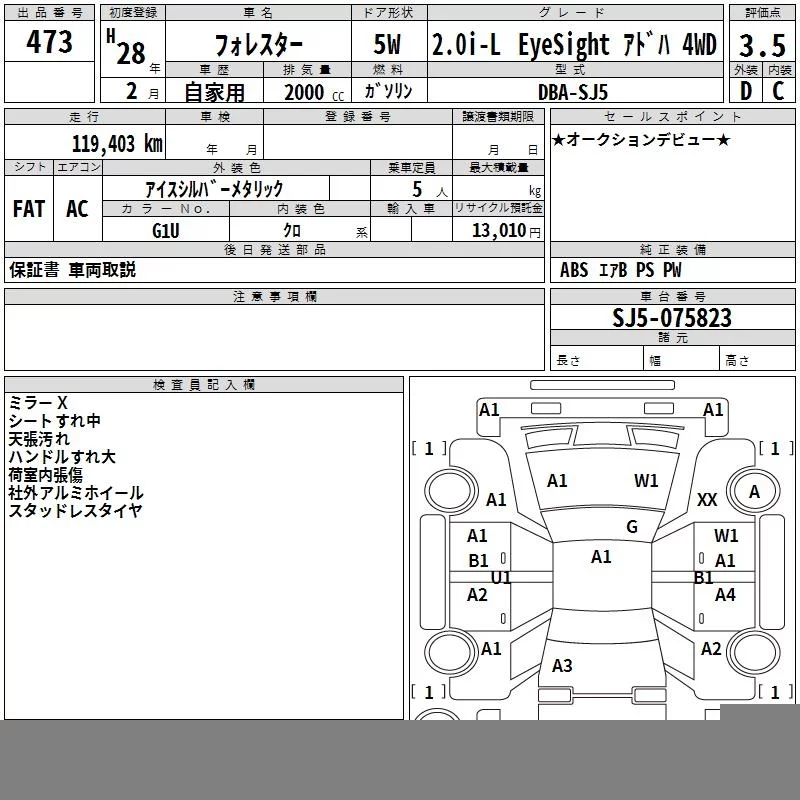Screen dimensions: 800x800
Task: Select the inspector note "ミラー X"
Action: point(38,403)
